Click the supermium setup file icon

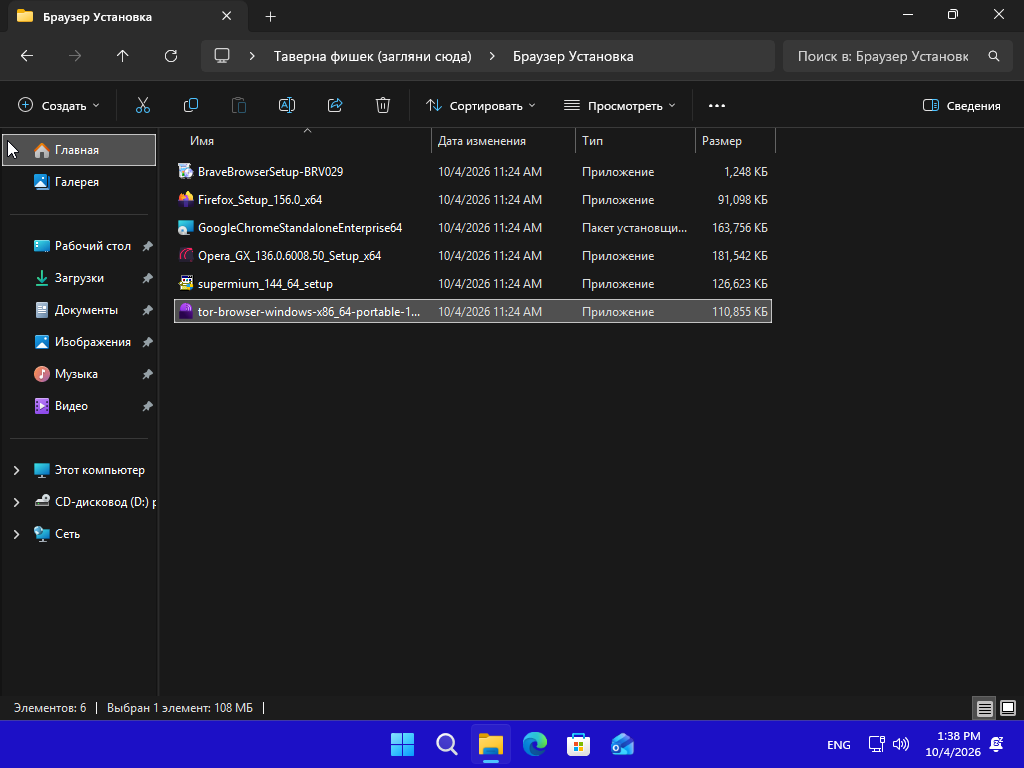point(185,283)
